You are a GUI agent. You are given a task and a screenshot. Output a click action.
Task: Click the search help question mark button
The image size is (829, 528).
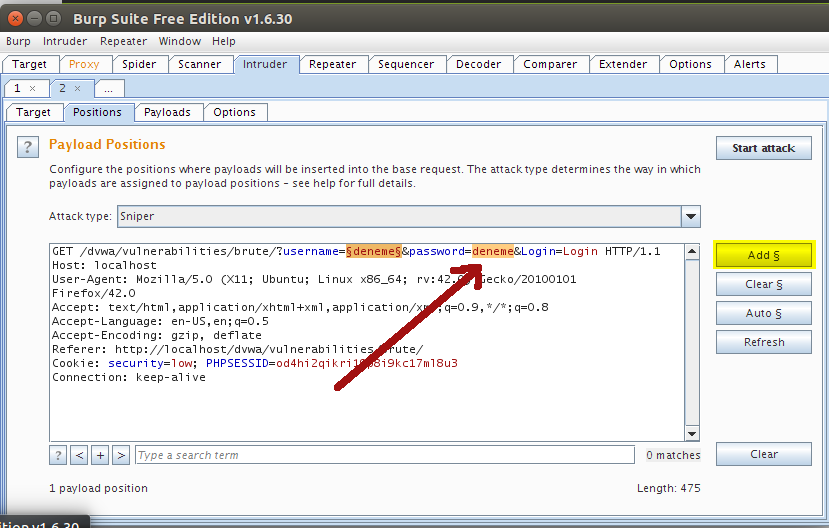[58, 455]
